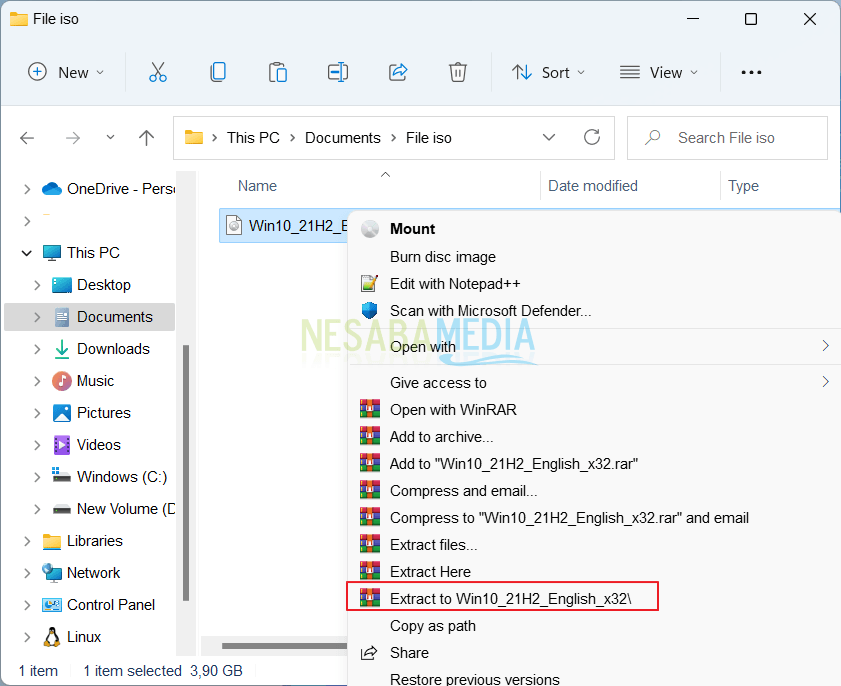Click the navigation pane vertical scrollbar

coord(186,472)
